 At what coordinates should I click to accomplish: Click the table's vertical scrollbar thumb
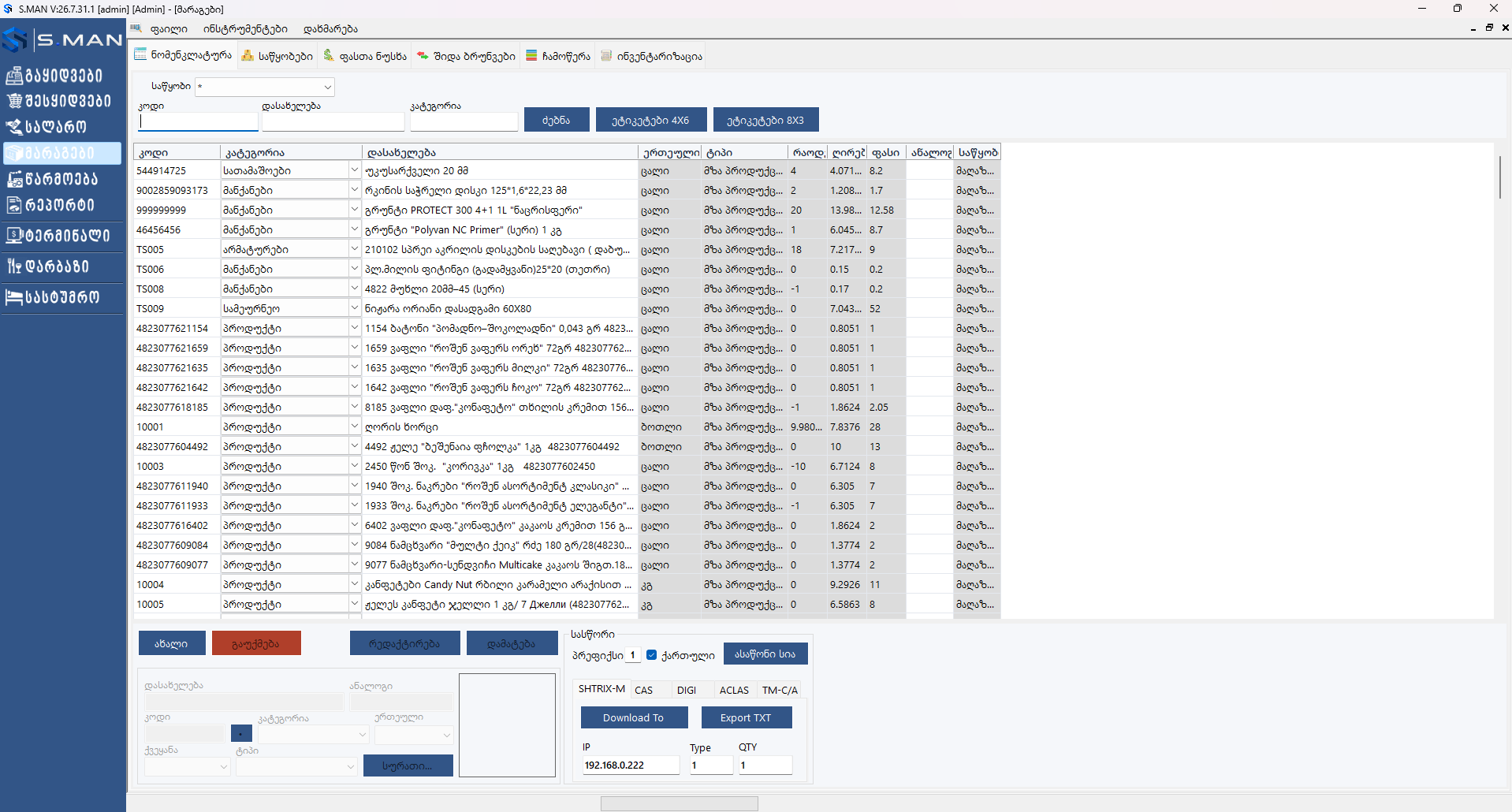click(1500, 177)
